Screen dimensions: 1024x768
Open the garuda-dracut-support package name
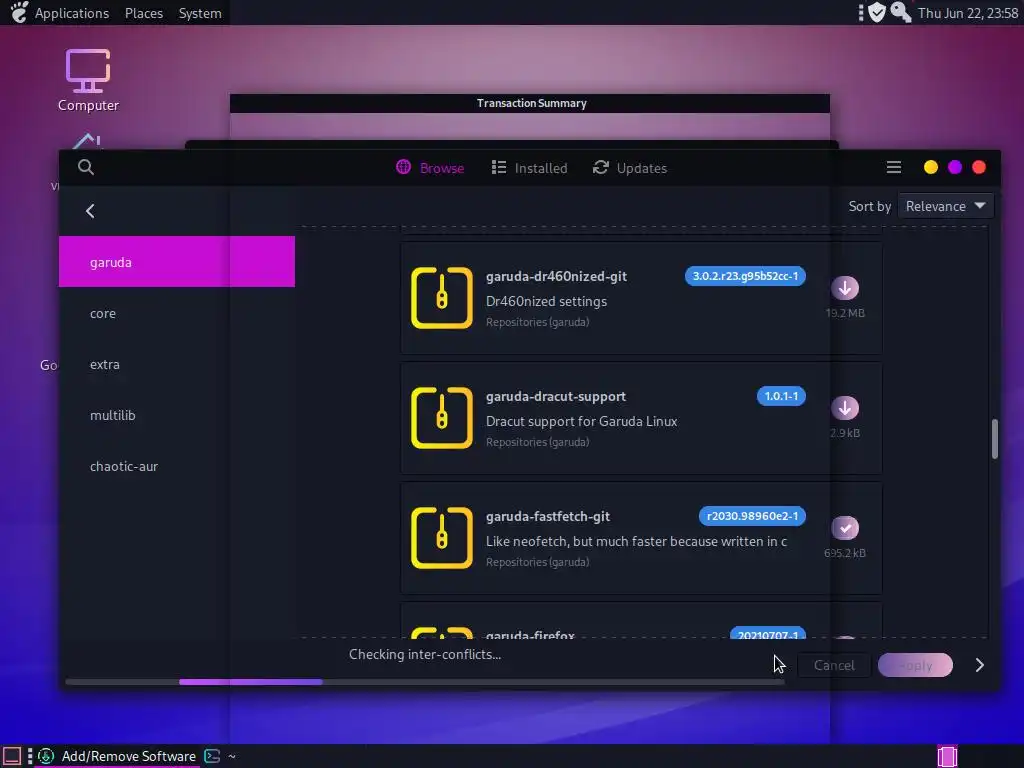556,396
